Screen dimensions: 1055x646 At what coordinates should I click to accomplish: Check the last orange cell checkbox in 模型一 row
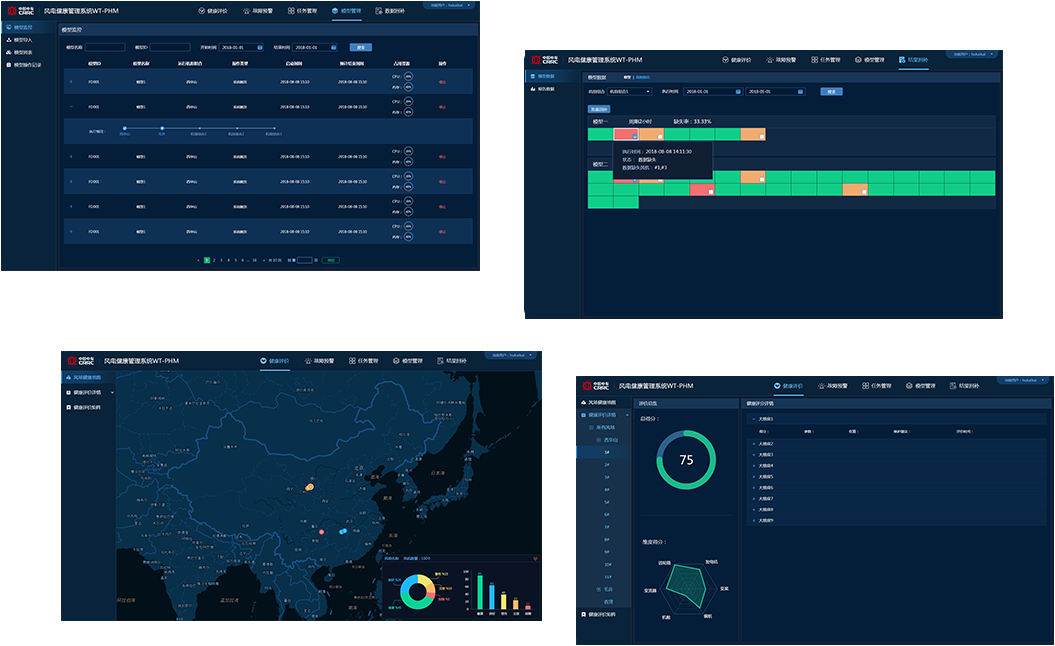pos(761,136)
